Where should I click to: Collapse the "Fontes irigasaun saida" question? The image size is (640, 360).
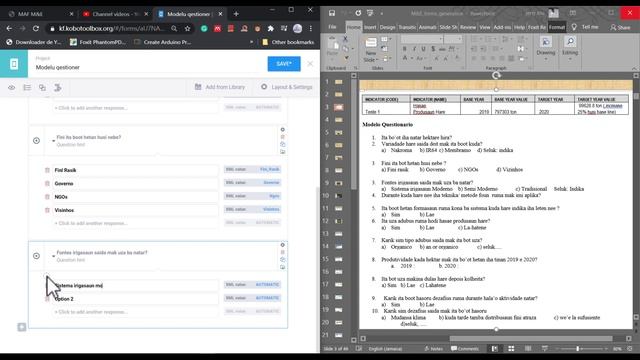[x=53, y=256]
